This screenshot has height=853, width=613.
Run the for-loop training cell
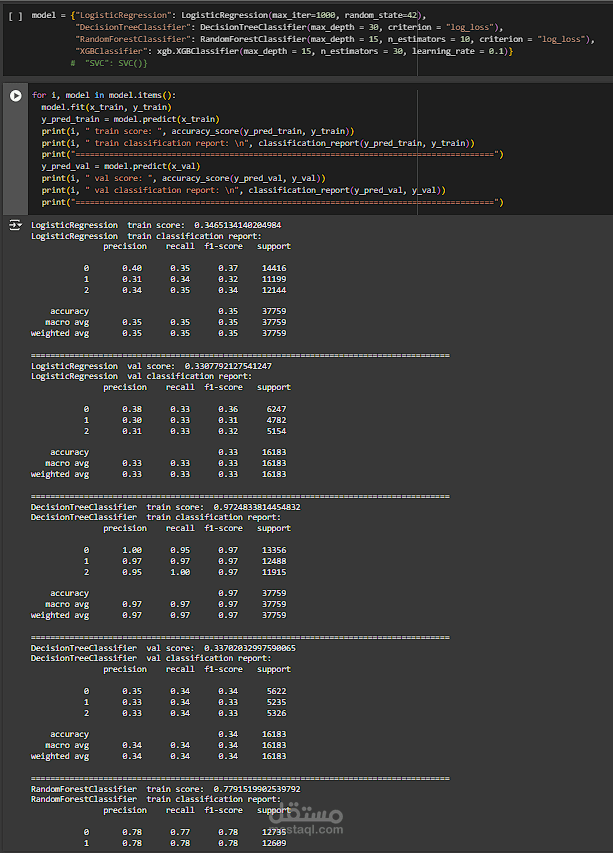pos(15,96)
